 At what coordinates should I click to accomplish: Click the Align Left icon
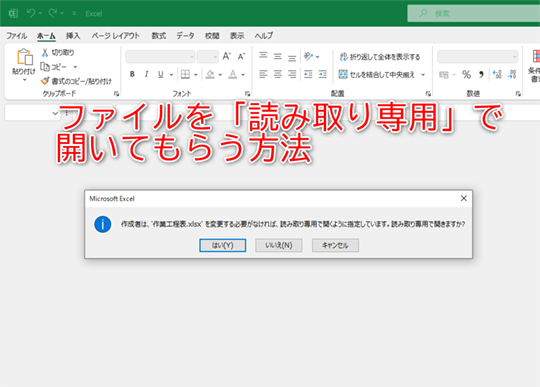(x=263, y=74)
